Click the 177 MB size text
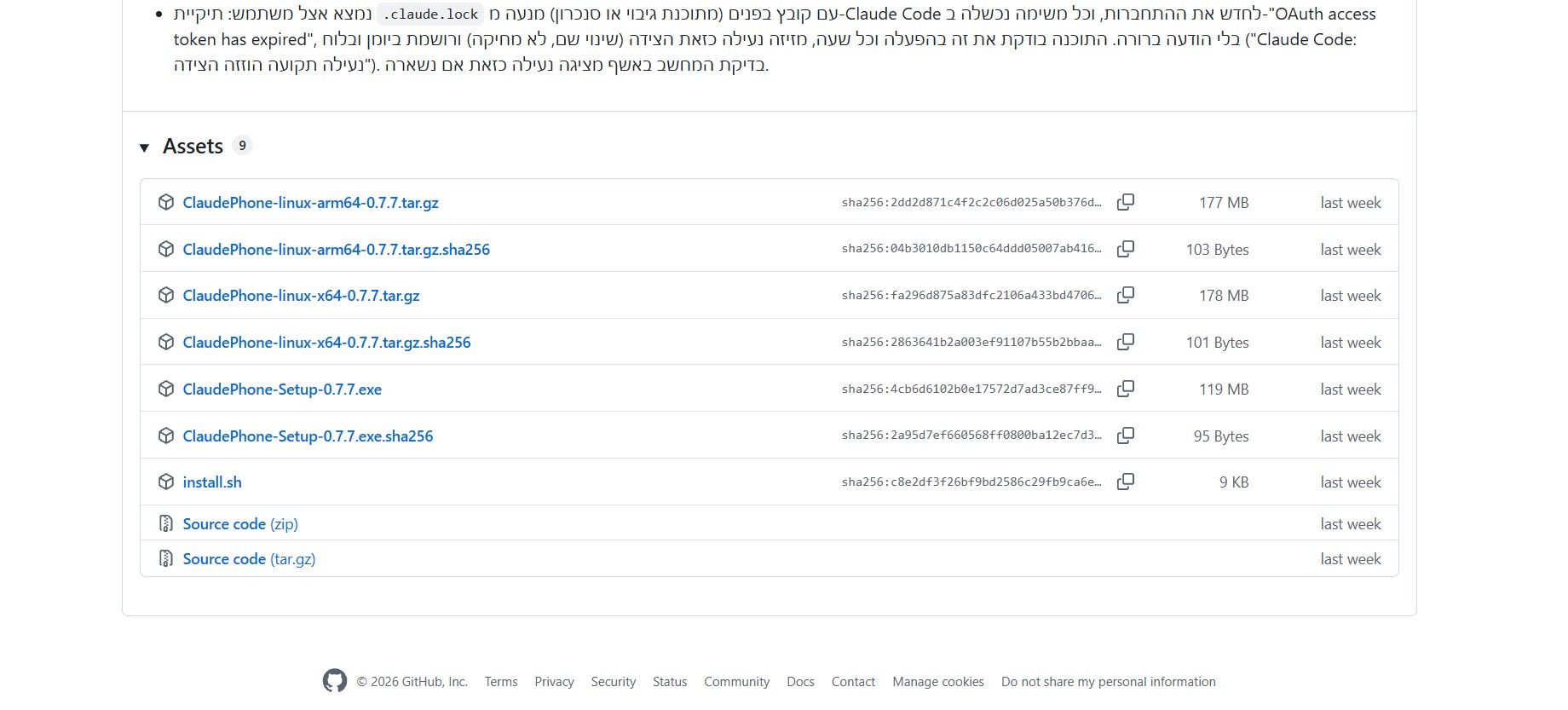 pyautogui.click(x=1224, y=203)
